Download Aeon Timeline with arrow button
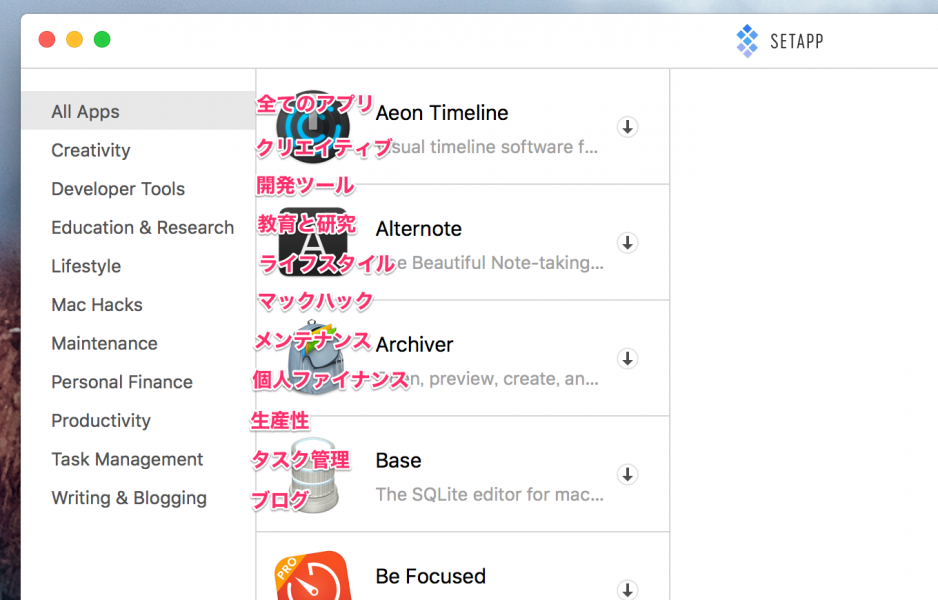 pyautogui.click(x=627, y=127)
